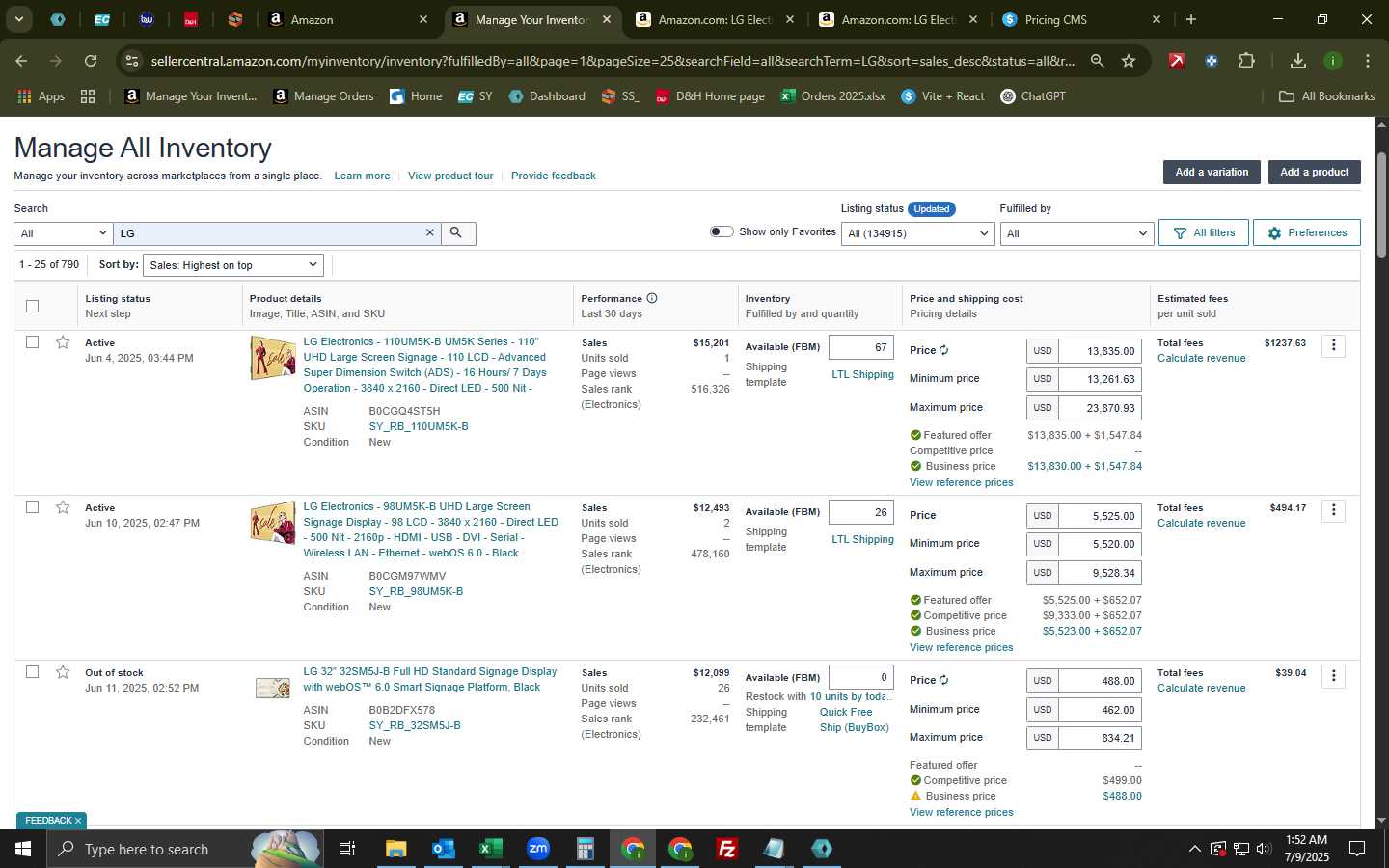Click Add a product button
The image size is (1389, 868).
click(1314, 172)
